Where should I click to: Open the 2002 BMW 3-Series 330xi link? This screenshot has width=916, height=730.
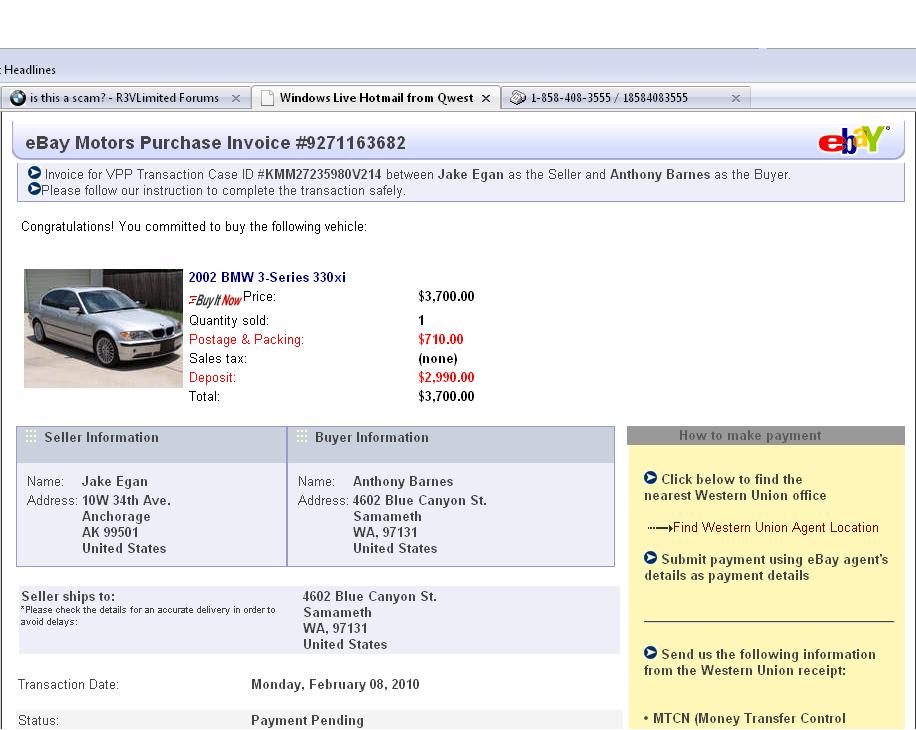tap(267, 277)
